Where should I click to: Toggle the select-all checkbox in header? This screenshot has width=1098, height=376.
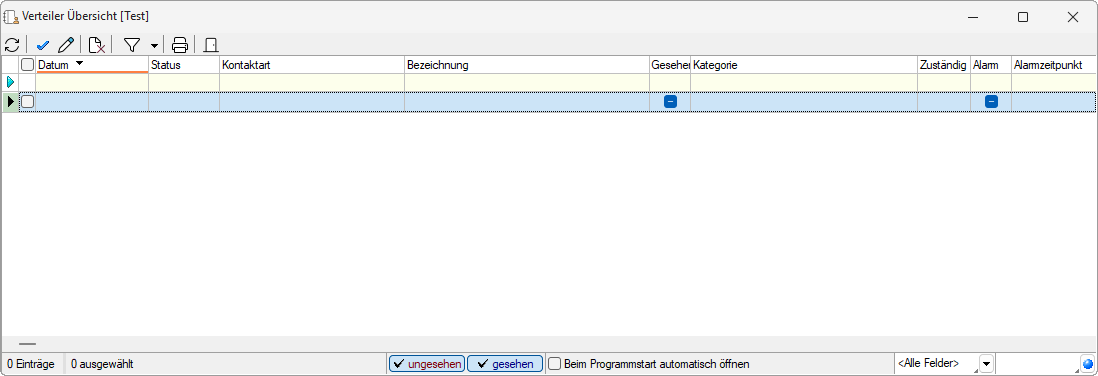(27, 65)
